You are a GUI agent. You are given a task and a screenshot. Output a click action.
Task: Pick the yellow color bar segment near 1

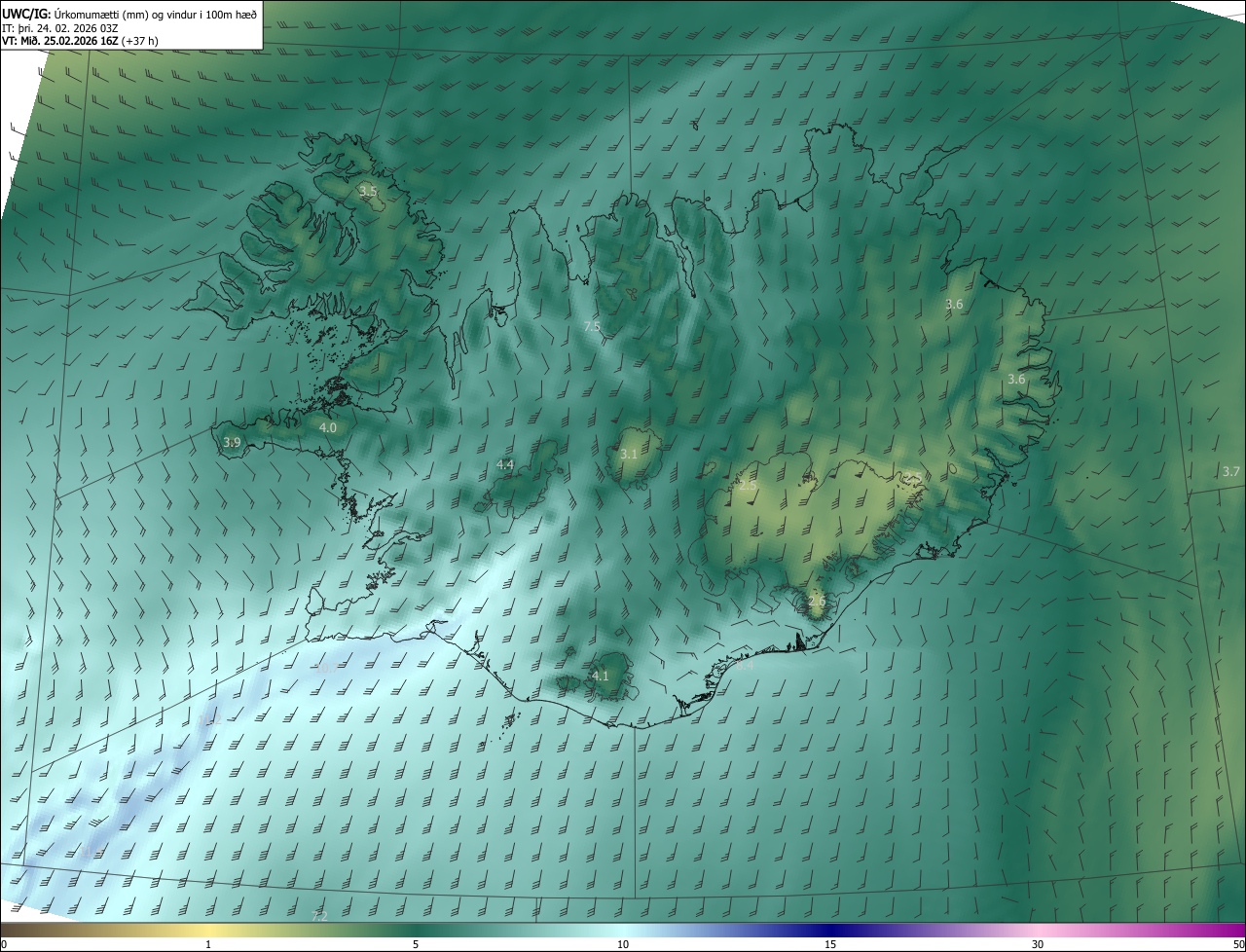(x=208, y=931)
